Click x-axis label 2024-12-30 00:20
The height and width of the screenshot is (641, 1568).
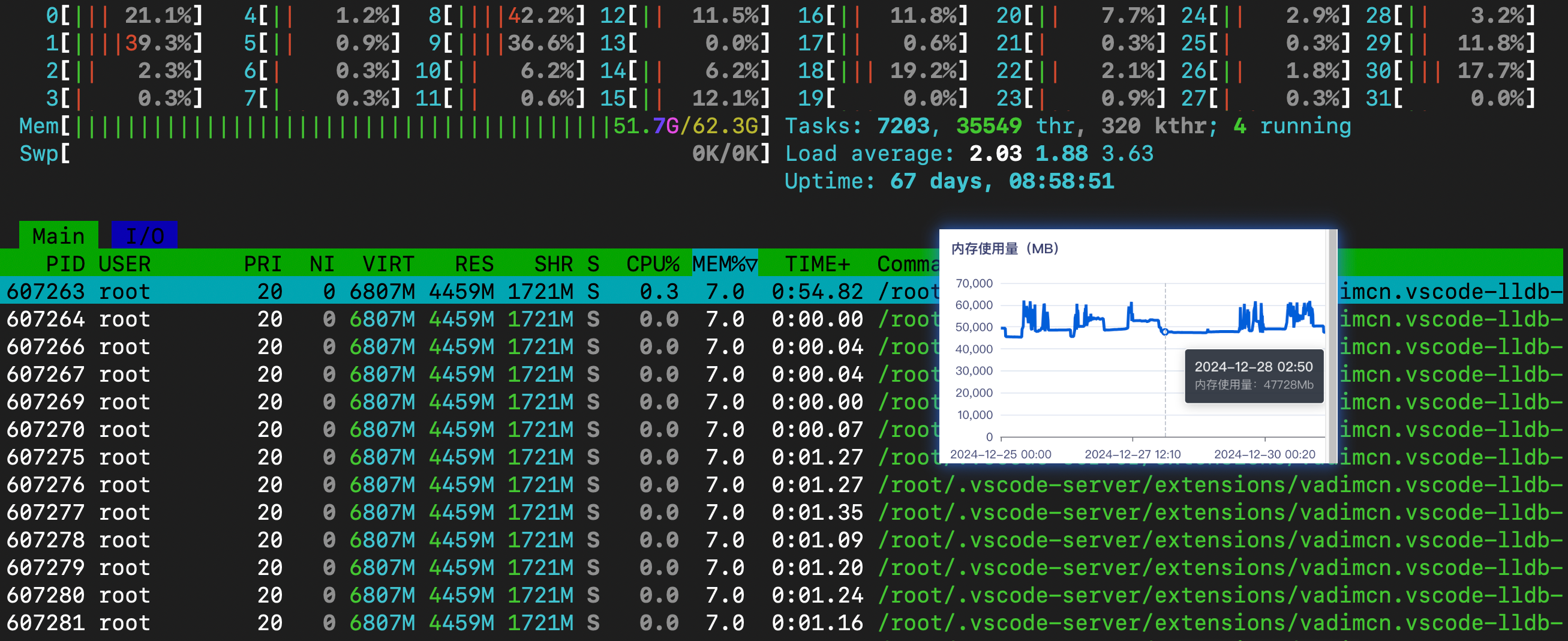coord(1265,454)
